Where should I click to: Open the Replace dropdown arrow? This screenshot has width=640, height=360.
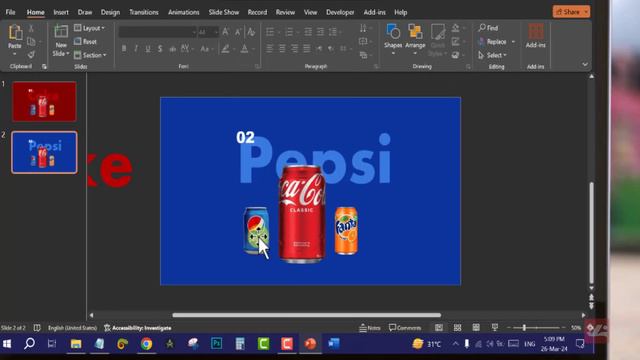pyautogui.click(x=513, y=42)
